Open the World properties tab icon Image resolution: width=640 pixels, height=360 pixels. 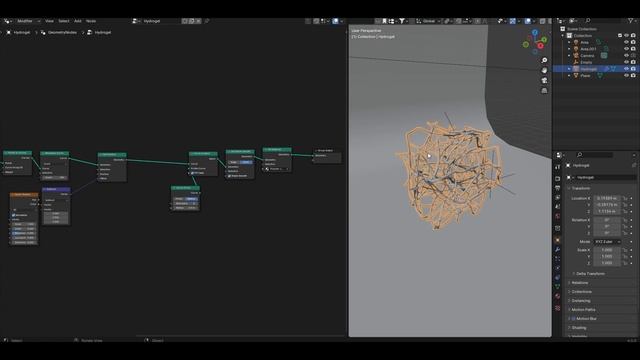click(x=558, y=216)
